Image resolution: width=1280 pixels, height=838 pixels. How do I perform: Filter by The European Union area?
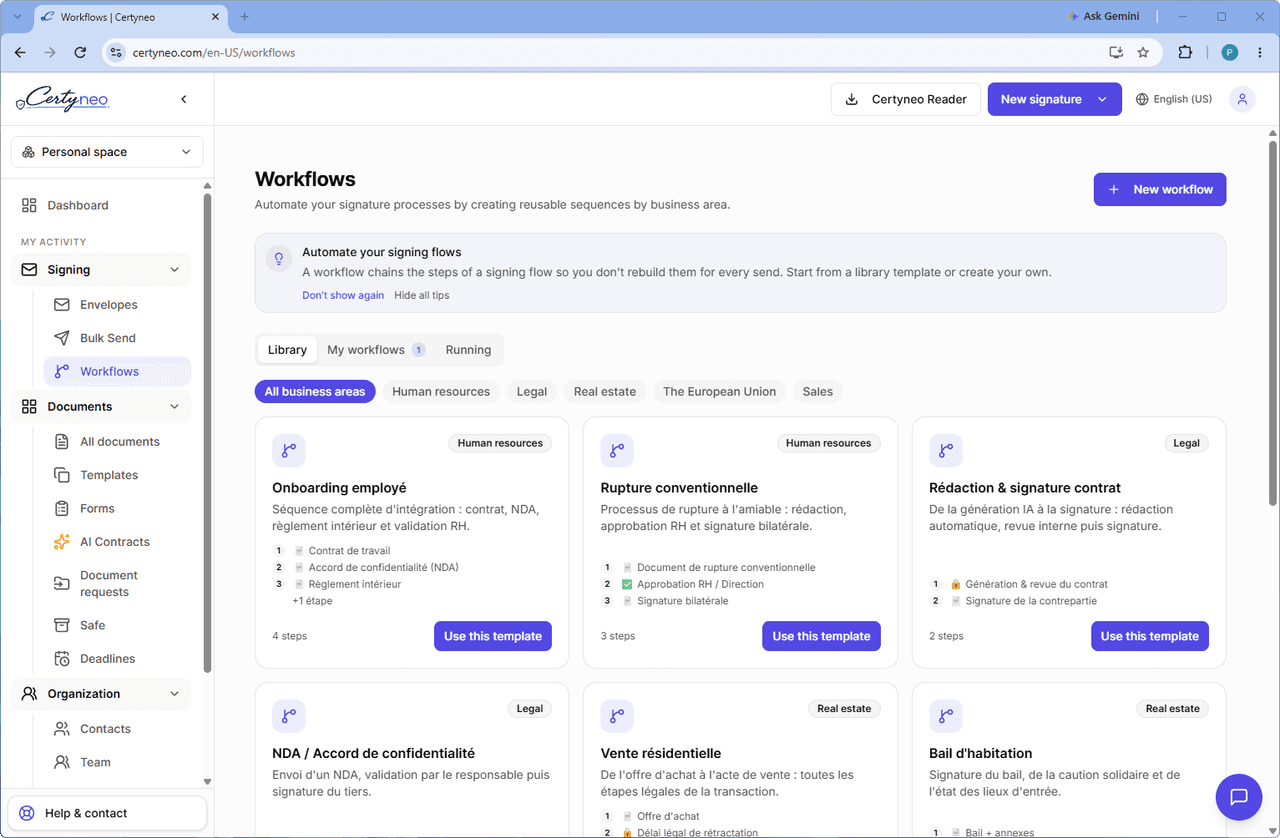coord(719,392)
